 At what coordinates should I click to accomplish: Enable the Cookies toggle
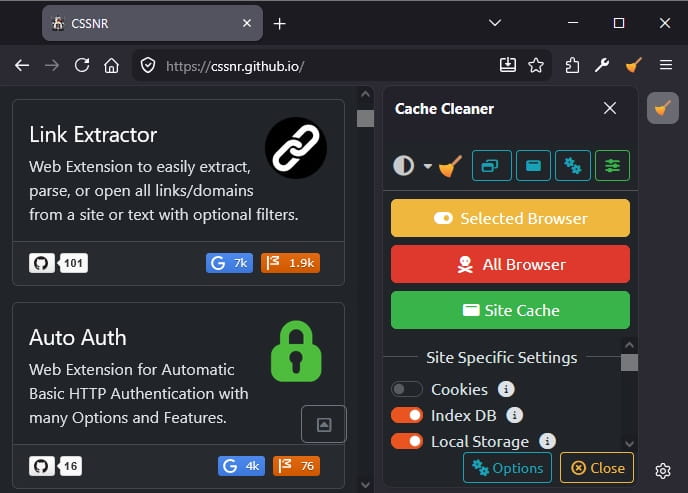pos(407,389)
